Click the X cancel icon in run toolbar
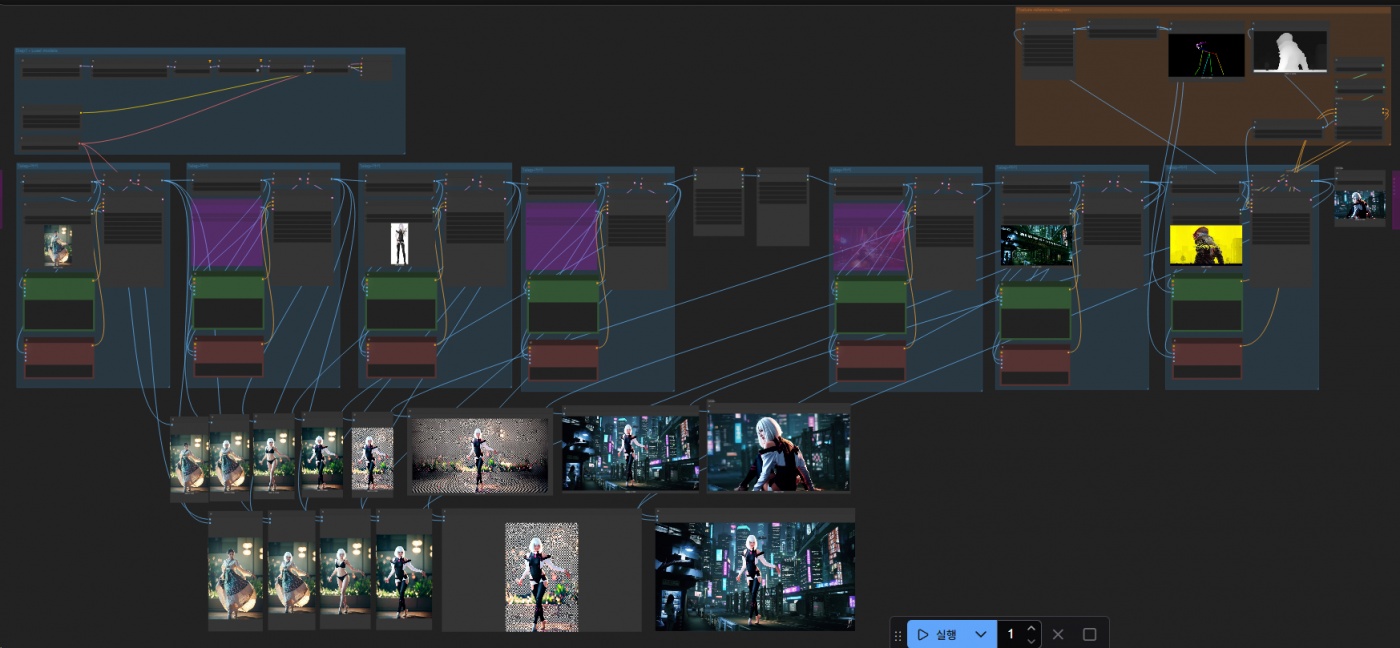The image size is (1400, 648). coord(1058,634)
